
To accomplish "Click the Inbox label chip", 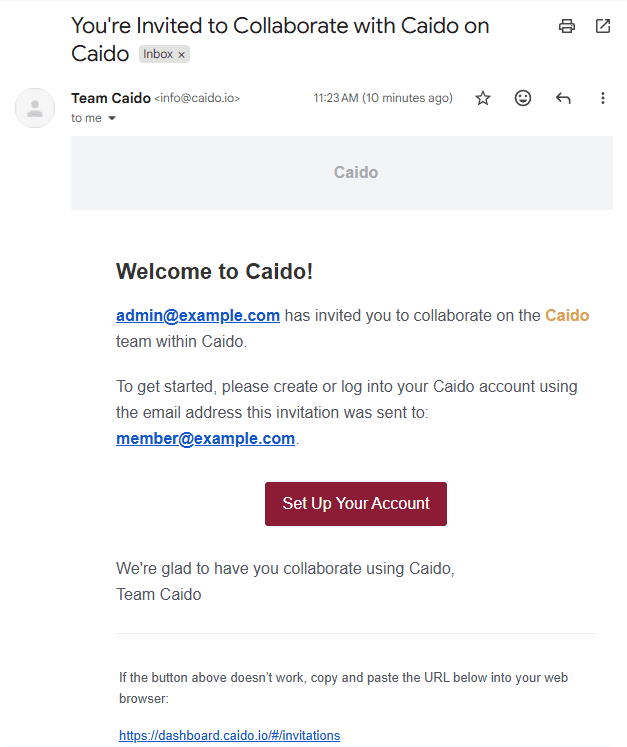I will click(158, 54).
